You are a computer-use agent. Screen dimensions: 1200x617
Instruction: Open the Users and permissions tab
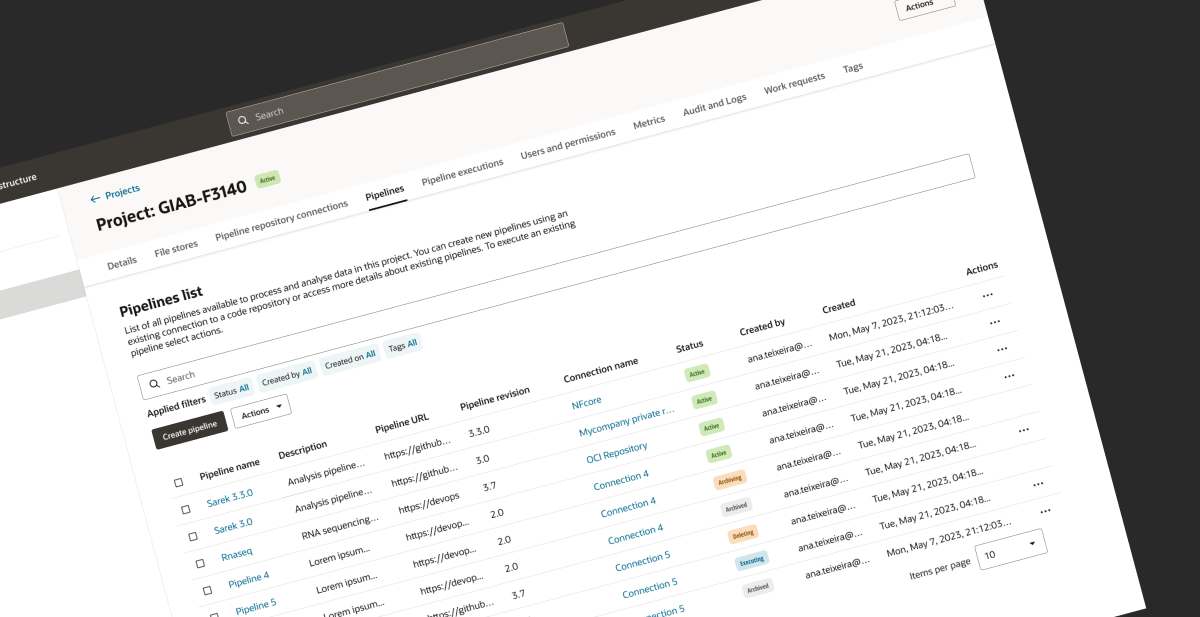(568, 145)
